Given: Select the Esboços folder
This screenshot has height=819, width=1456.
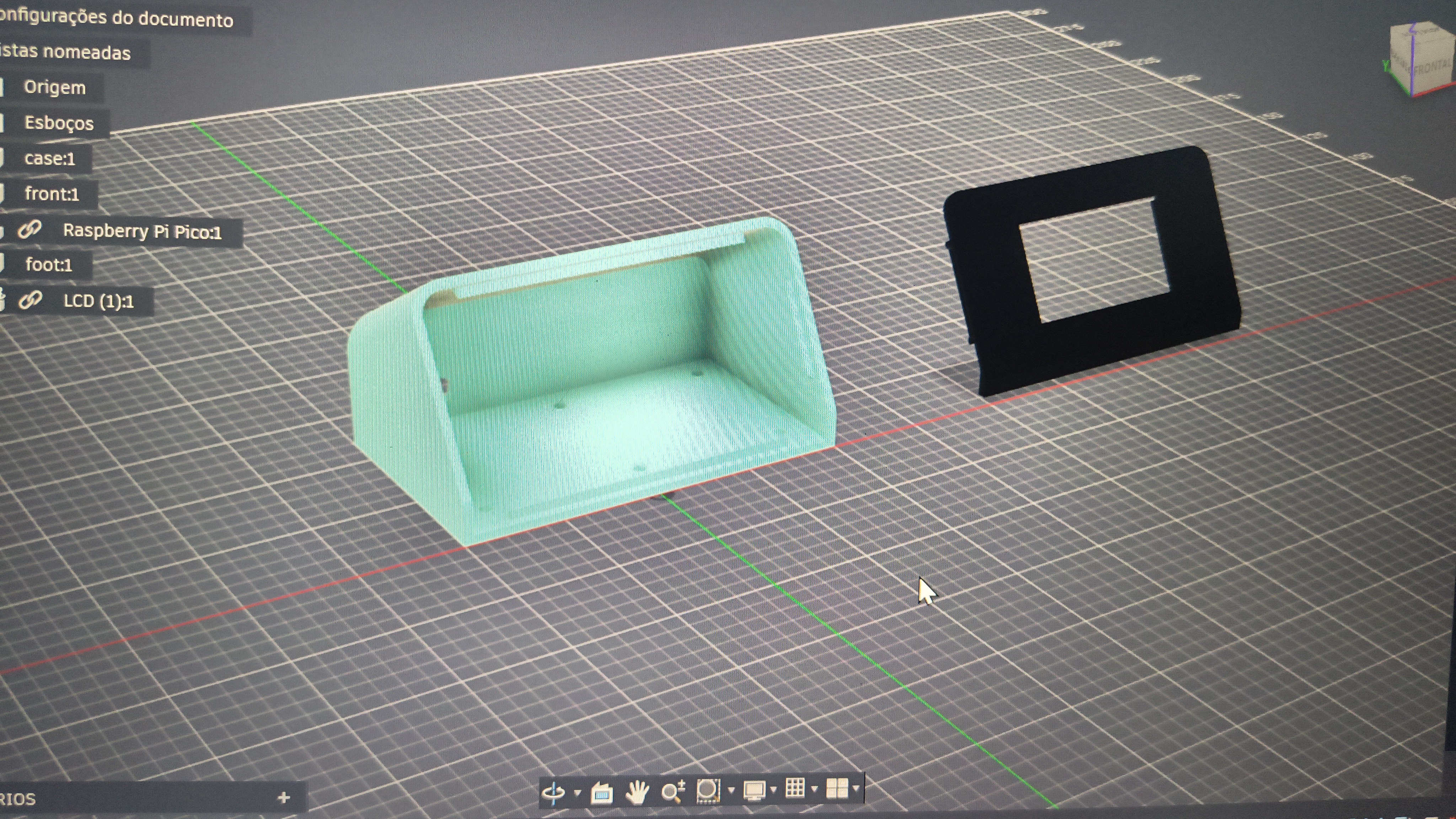Looking at the screenshot, I should (x=59, y=123).
